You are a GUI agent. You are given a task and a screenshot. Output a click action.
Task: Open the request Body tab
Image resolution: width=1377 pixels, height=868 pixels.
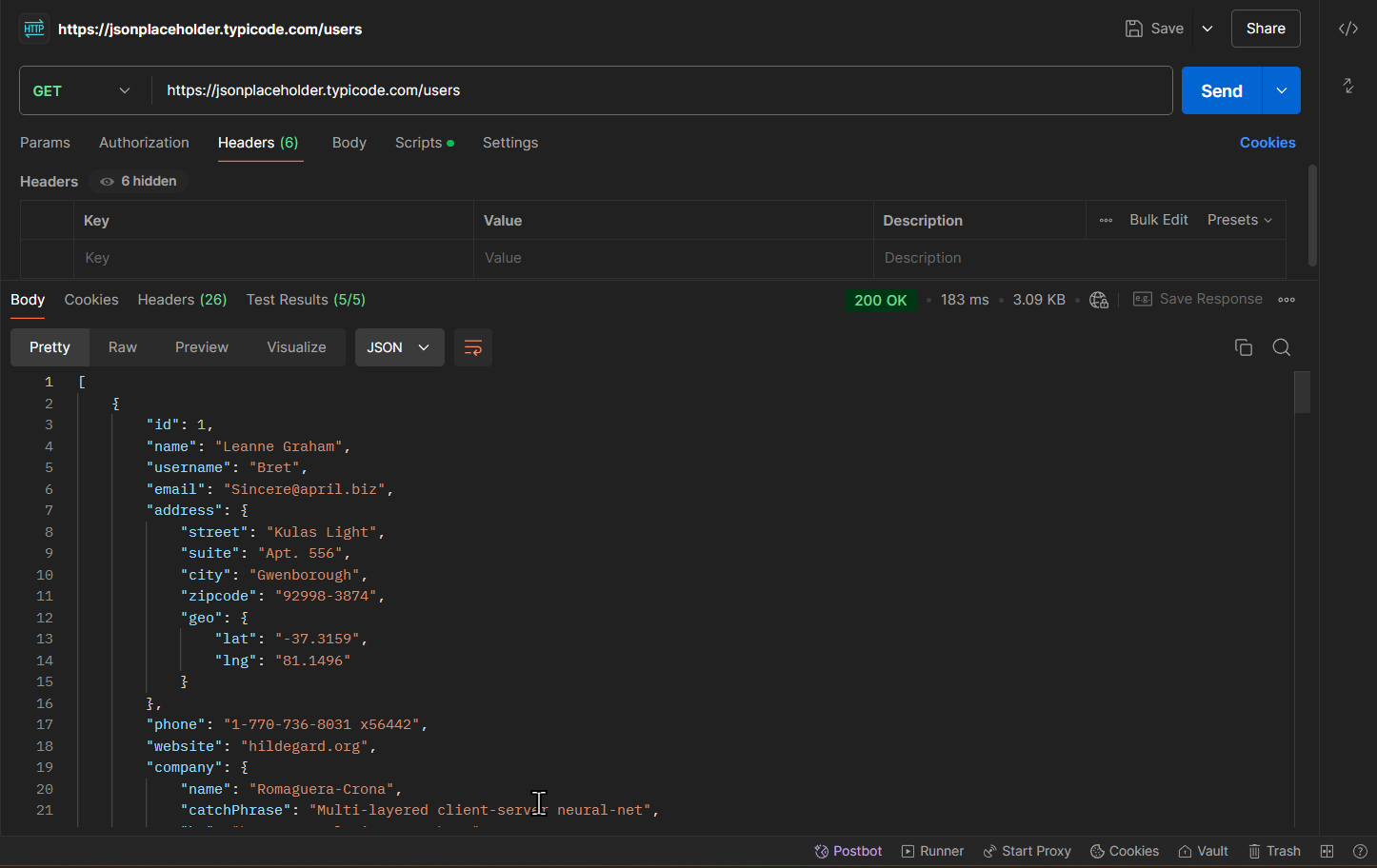point(349,143)
